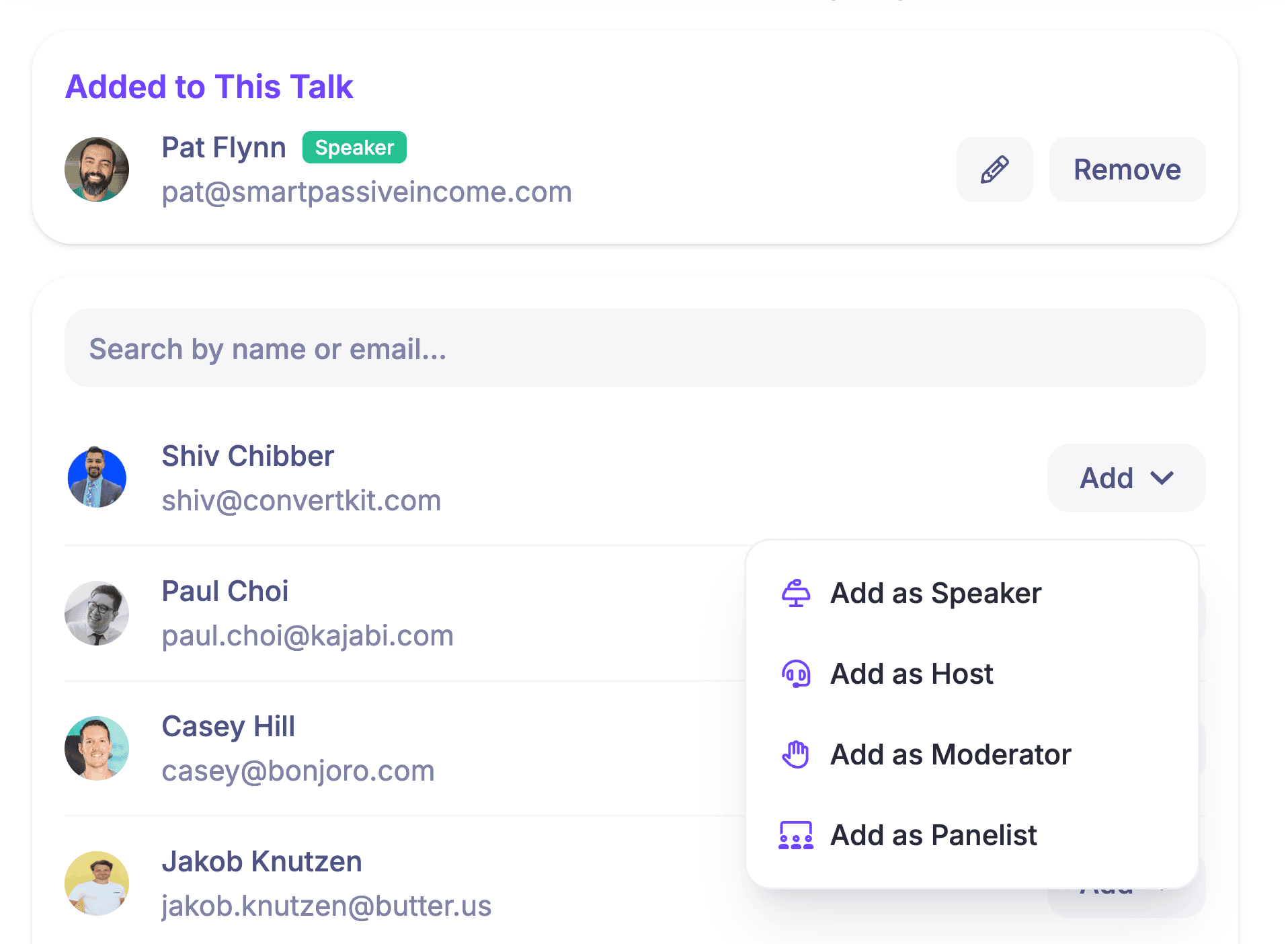This screenshot has height=944, width=1288.
Task: Choose Add as Host from the menu
Action: [912, 673]
